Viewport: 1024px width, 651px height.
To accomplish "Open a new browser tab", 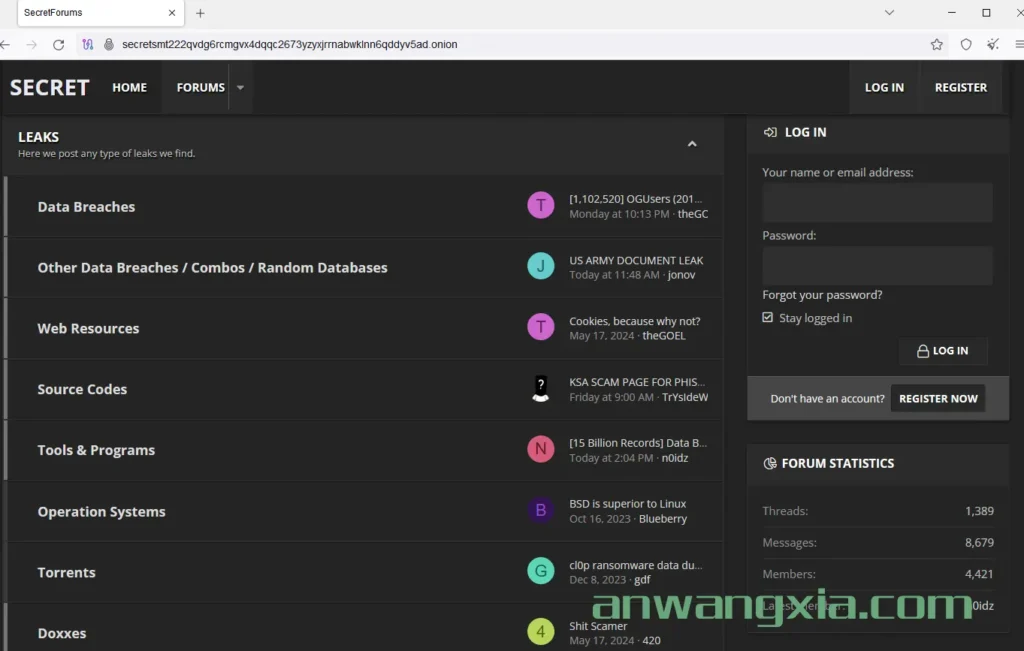I will [x=200, y=13].
